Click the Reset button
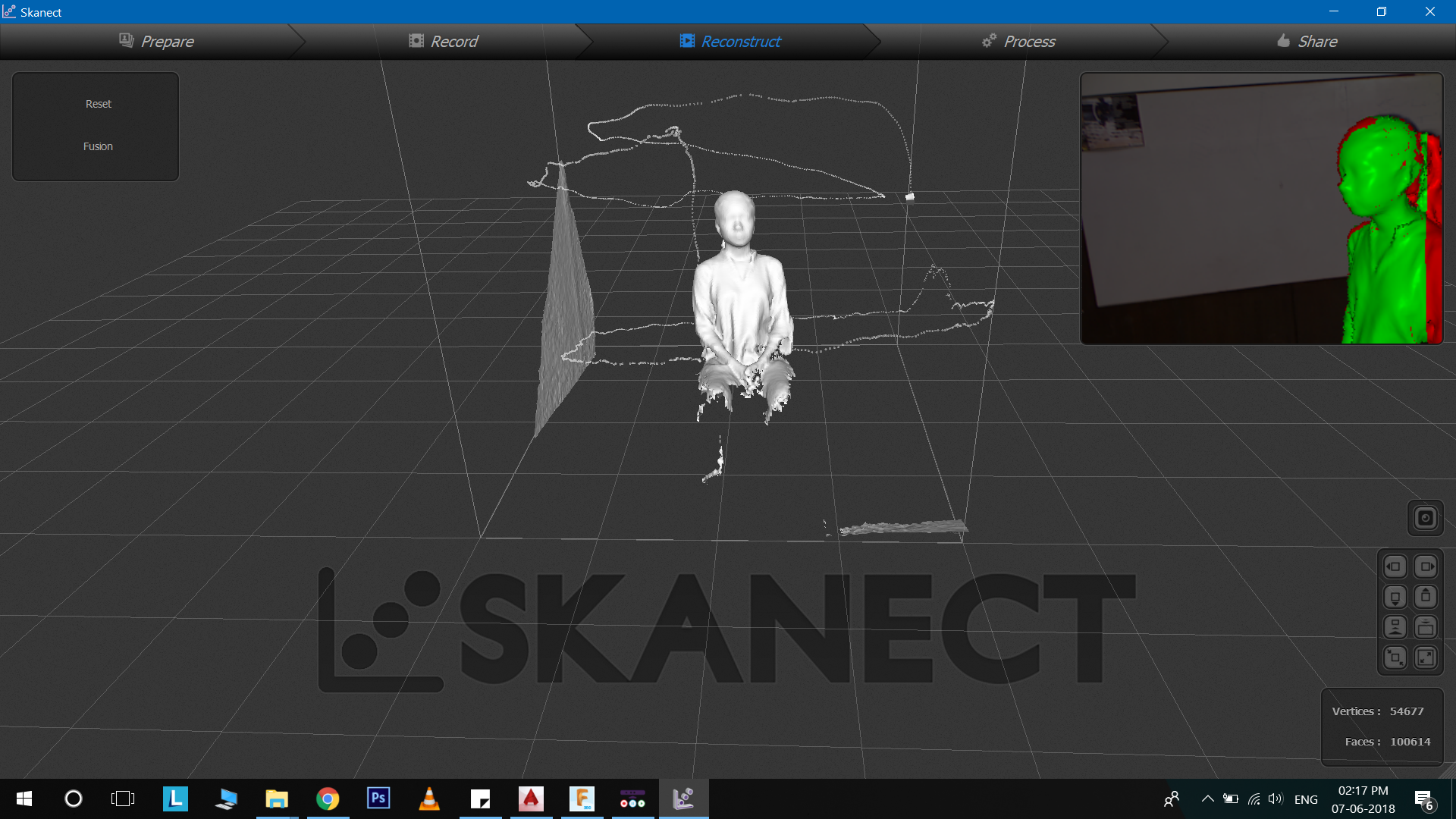1456x819 pixels. pyautogui.click(x=98, y=104)
